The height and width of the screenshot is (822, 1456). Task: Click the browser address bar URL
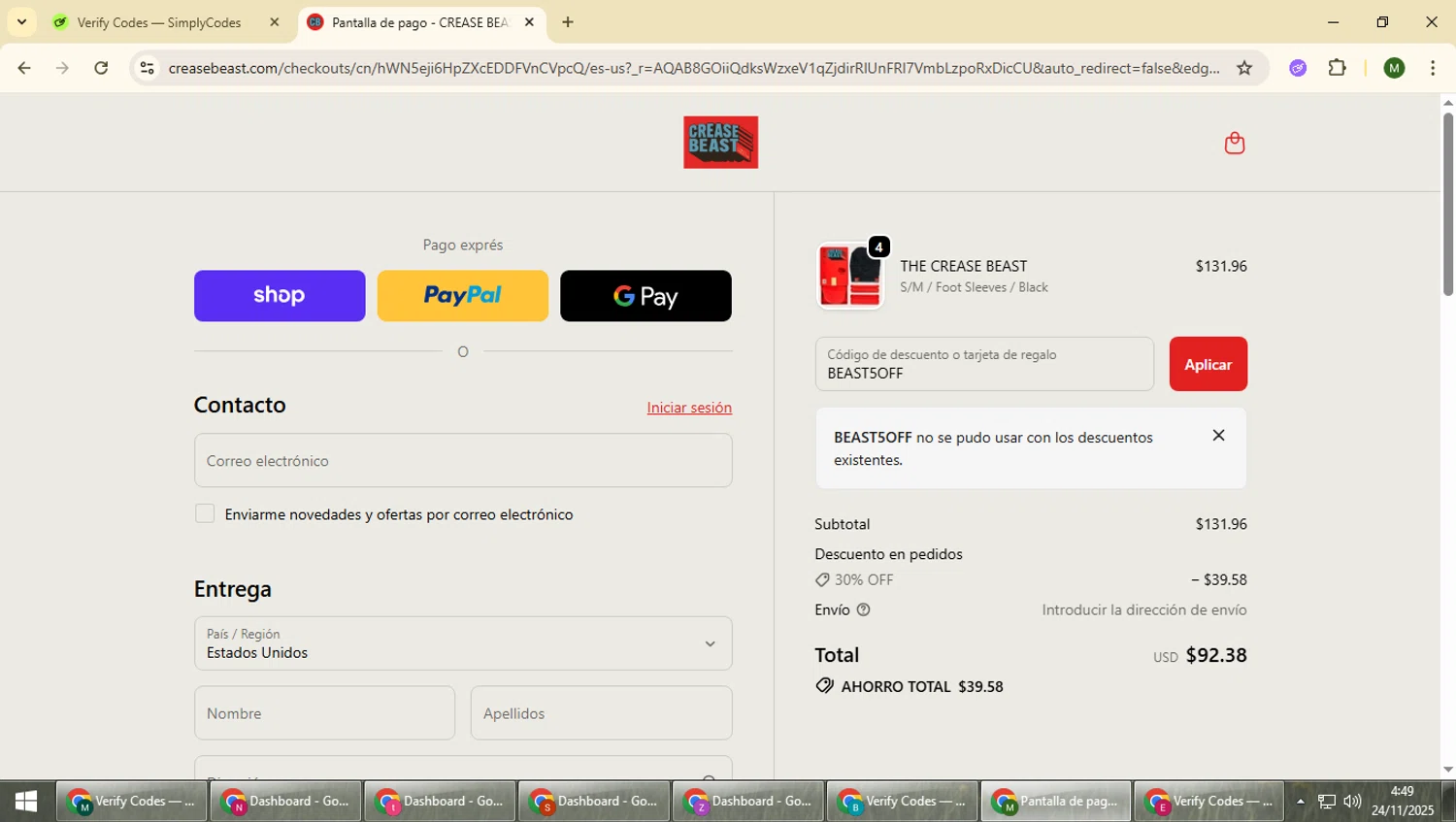693,68
